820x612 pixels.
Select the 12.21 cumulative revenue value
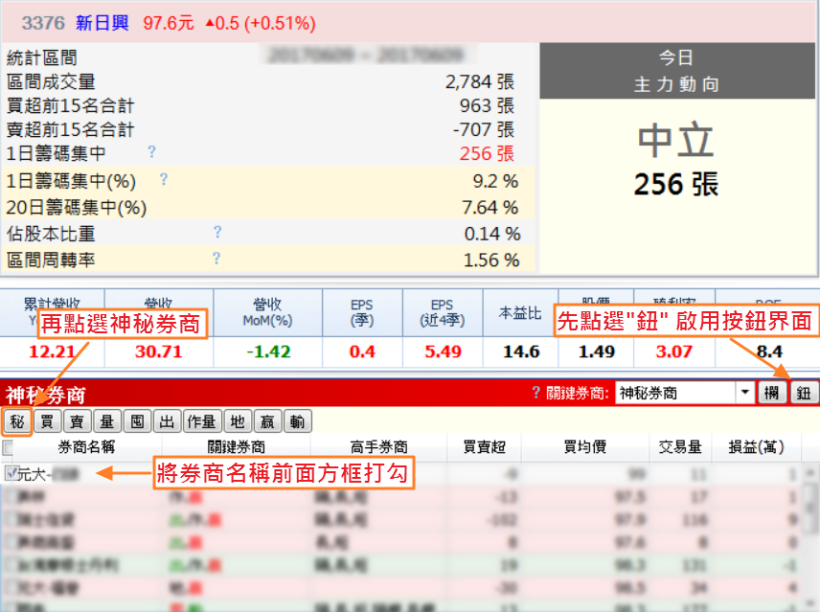tap(52, 352)
